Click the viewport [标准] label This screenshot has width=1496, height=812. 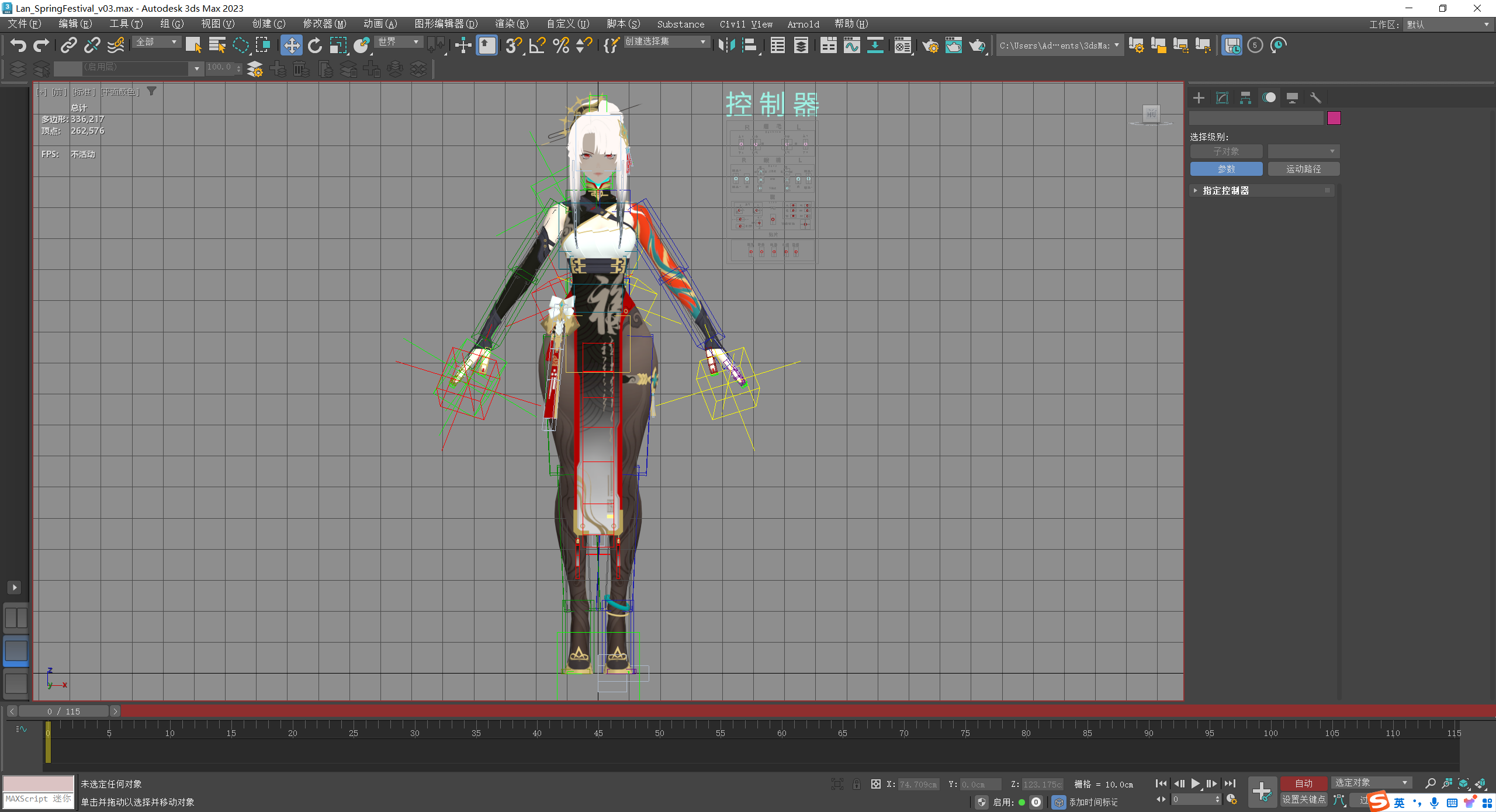84,92
